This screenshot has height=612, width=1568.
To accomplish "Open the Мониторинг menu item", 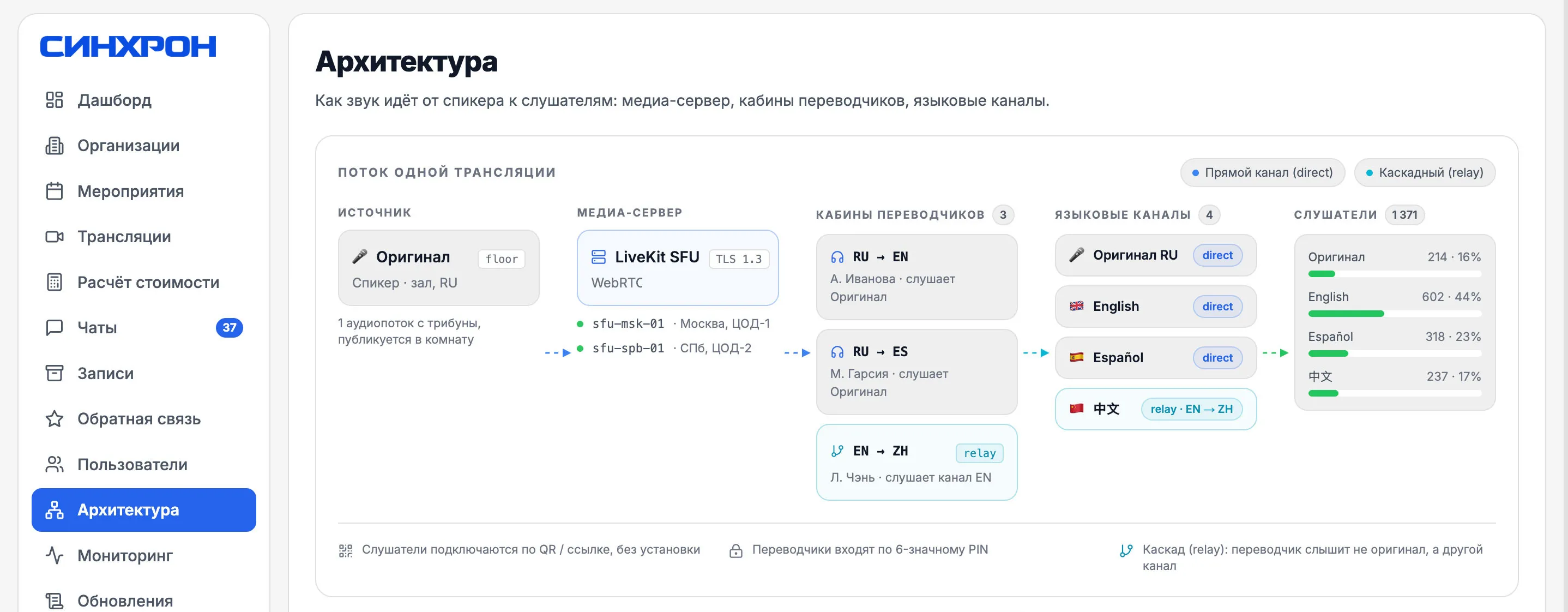I will coord(143,555).
